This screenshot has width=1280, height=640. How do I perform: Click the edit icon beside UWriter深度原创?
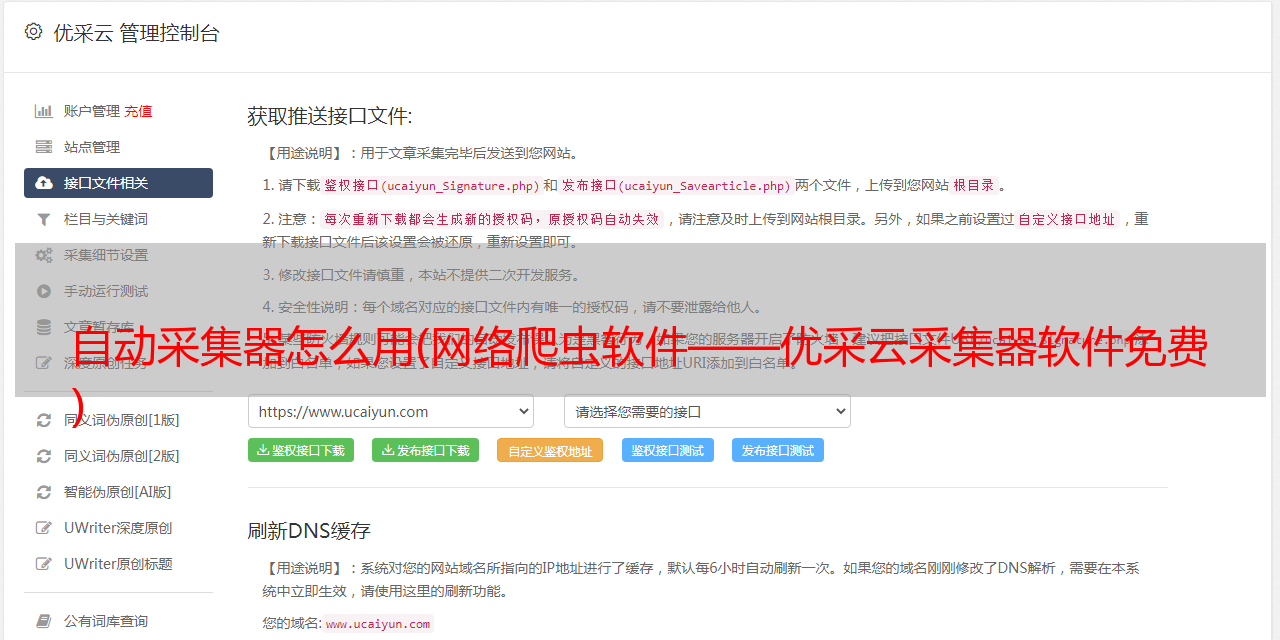44,528
